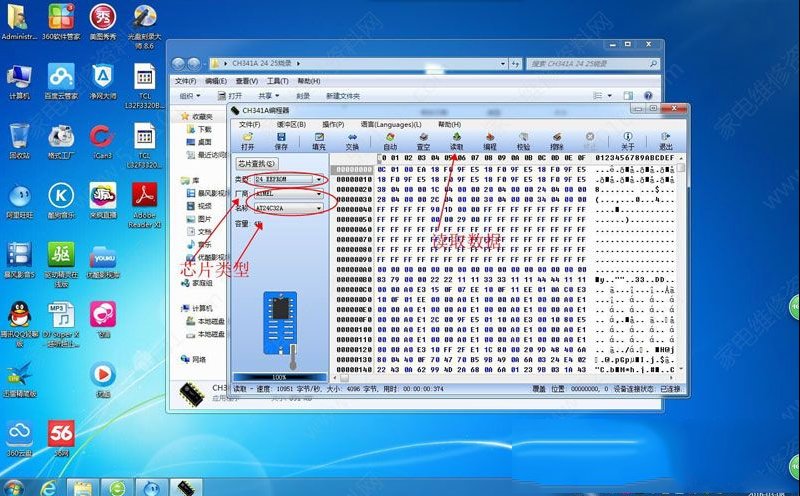Open the 酷狗音乐 K music desktop icon
This screenshot has width=800, height=496.
click(x=61, y=201)
